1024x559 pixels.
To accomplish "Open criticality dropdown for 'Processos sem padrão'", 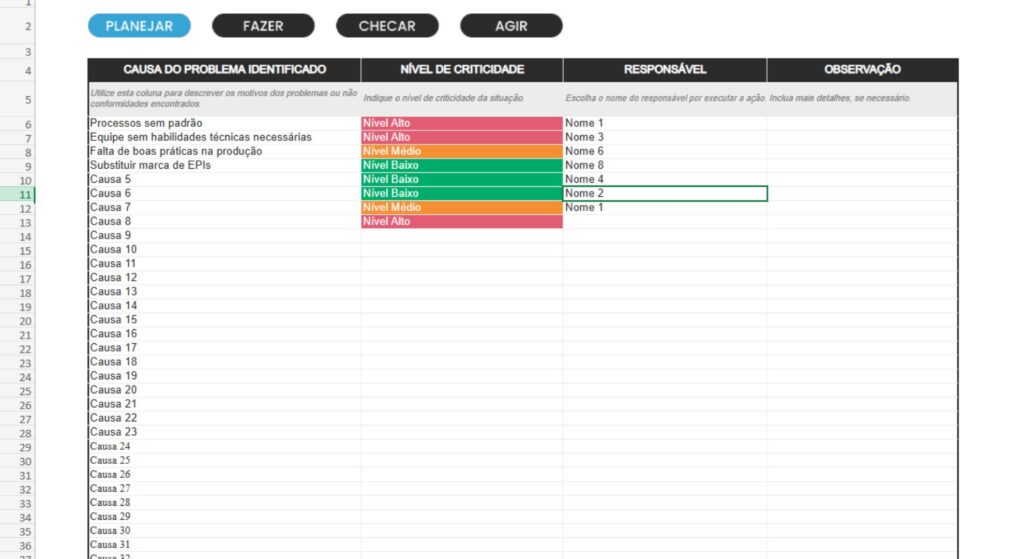I will (461, 123).
